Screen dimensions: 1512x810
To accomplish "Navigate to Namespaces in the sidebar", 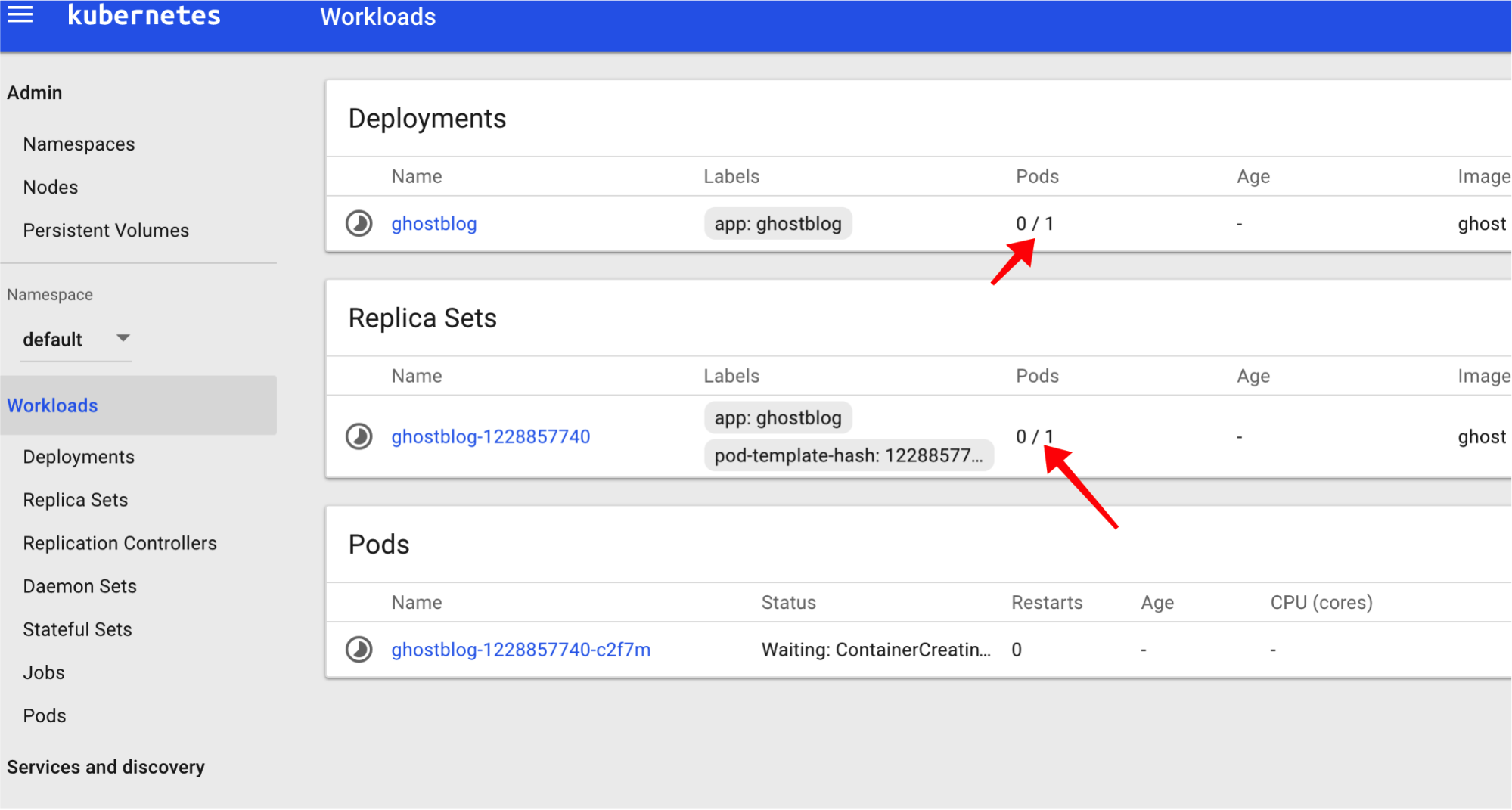I will point(79,144).
